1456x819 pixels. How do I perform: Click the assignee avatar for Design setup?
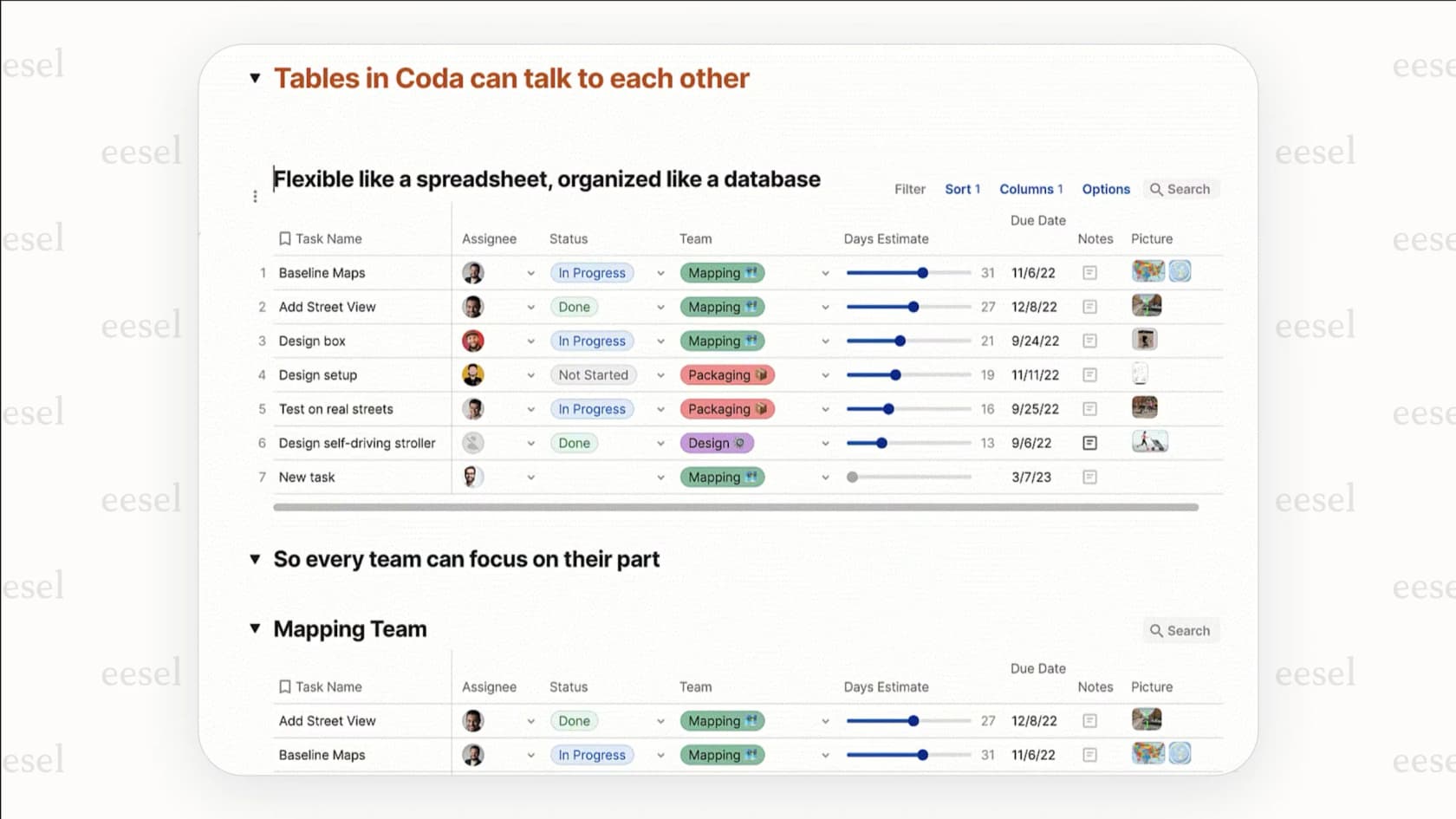point(472,375)
